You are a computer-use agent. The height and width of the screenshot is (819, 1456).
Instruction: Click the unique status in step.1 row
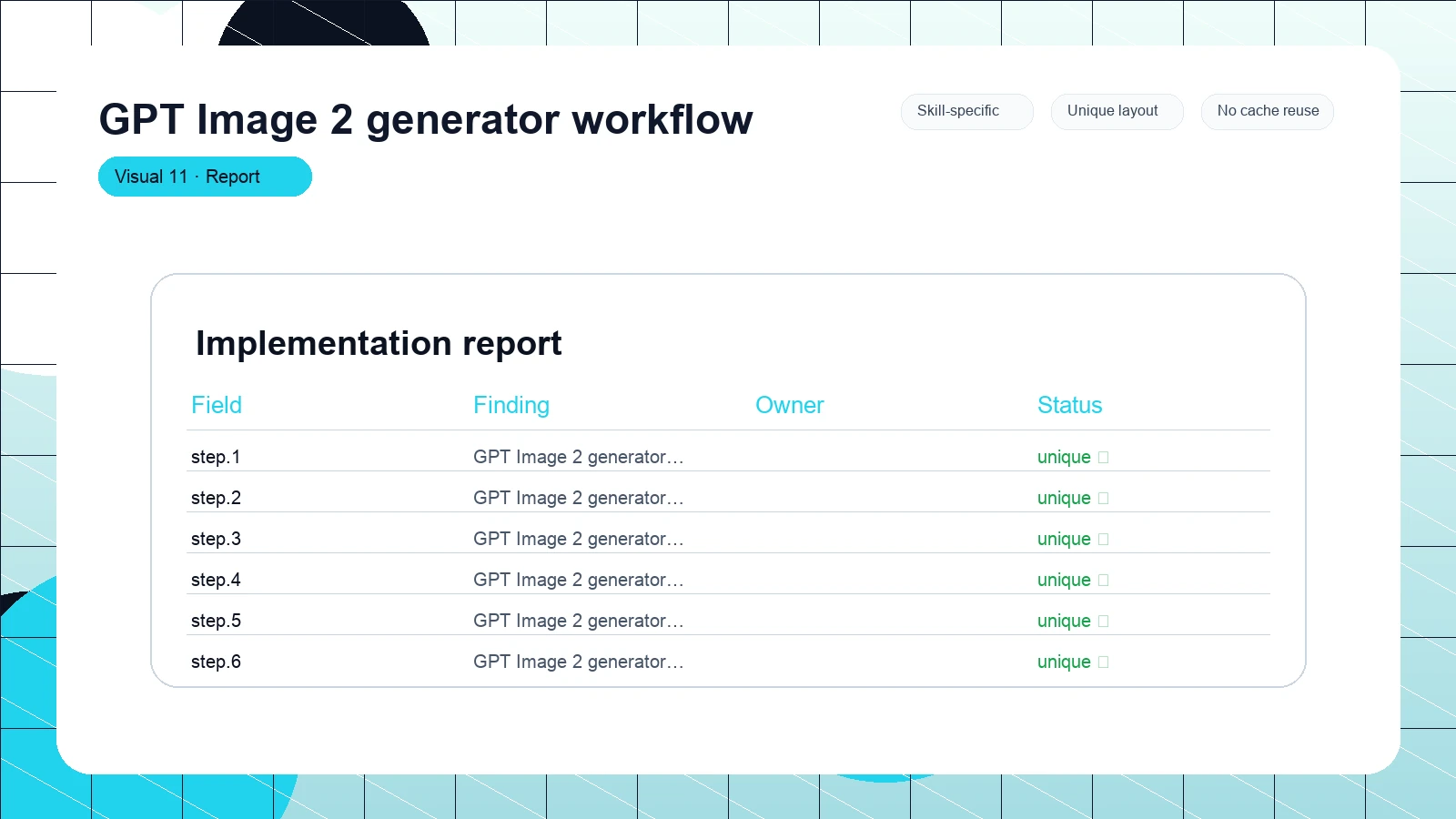pyautogui.click(x=1073, y=457)
